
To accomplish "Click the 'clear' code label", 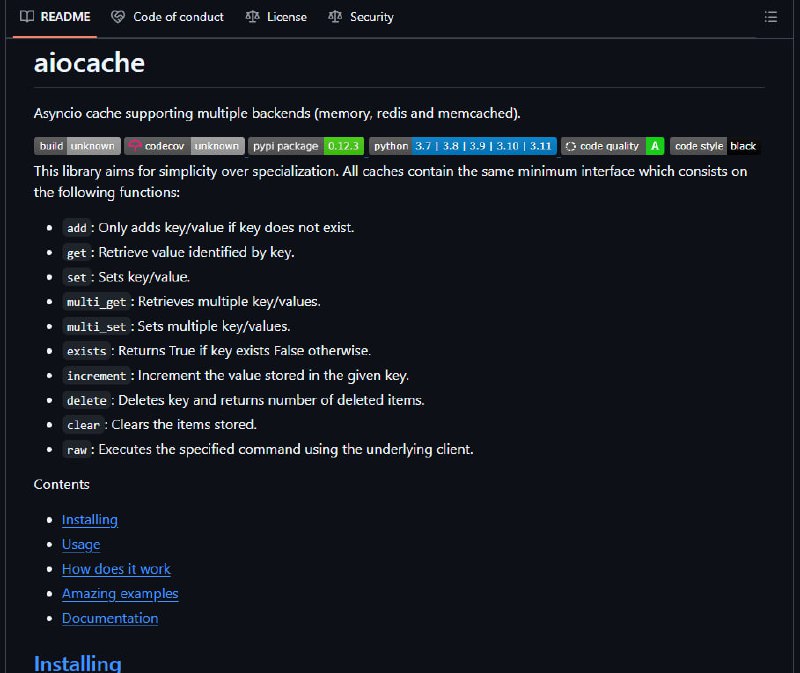I will click(84, 425).
